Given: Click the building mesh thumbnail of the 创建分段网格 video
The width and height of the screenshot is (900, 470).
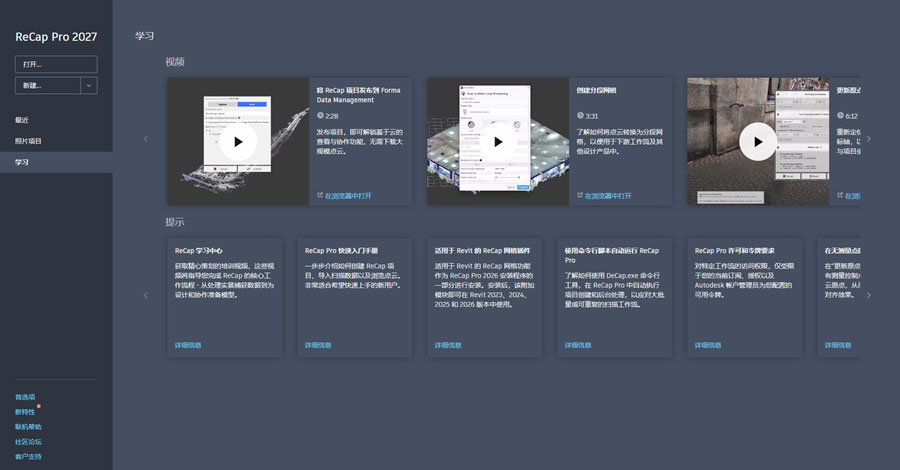Looking at the screenshot, I should [498, 141].
